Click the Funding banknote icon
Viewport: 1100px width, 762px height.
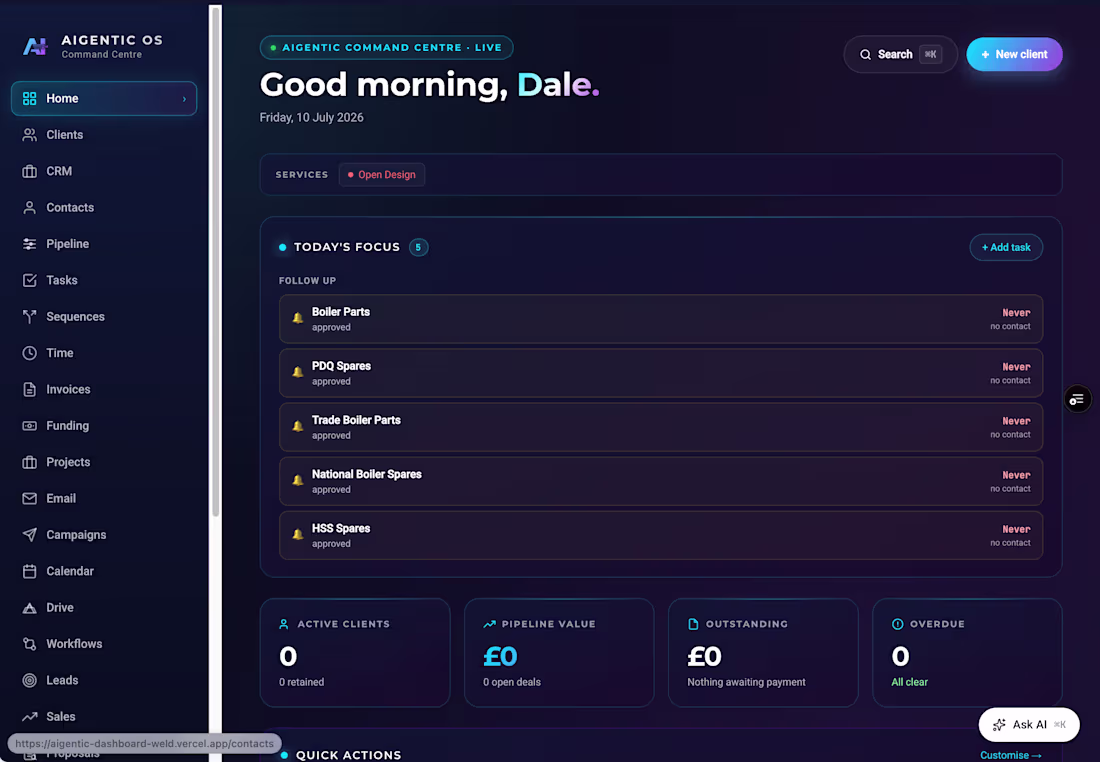pyautogui.click(x=29, y=426)
